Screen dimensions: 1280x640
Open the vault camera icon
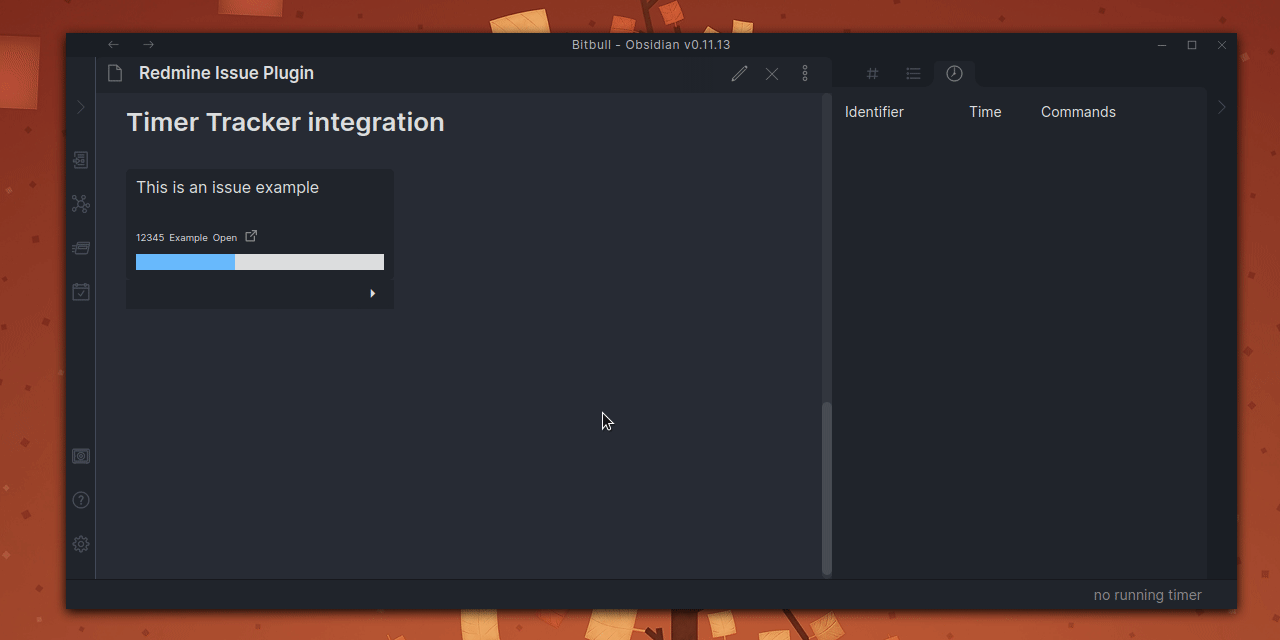[81, 456]
